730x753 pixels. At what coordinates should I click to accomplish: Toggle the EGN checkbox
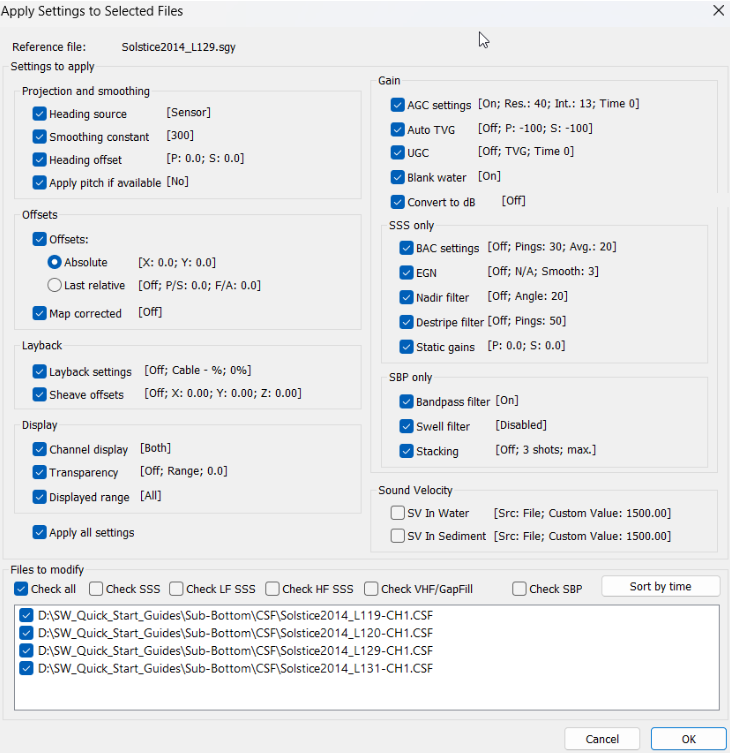pos(406,273)
